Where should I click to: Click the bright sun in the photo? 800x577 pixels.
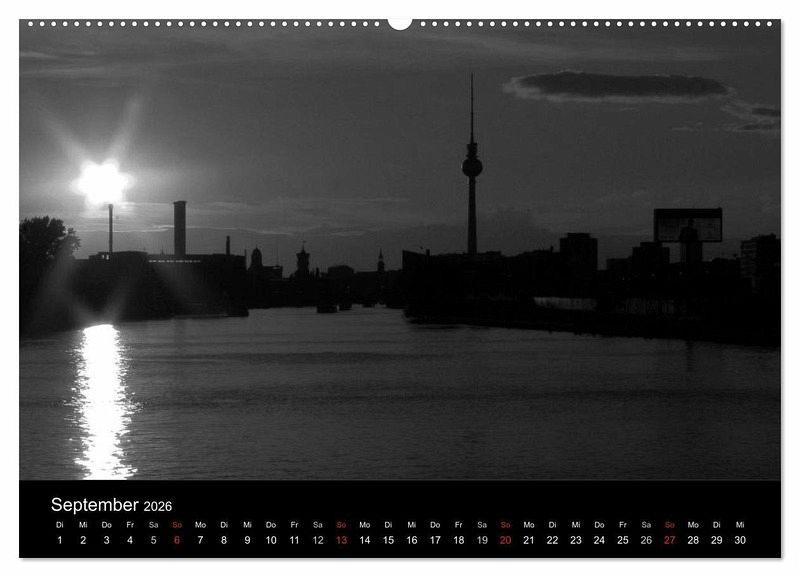(x=103, y=182)
